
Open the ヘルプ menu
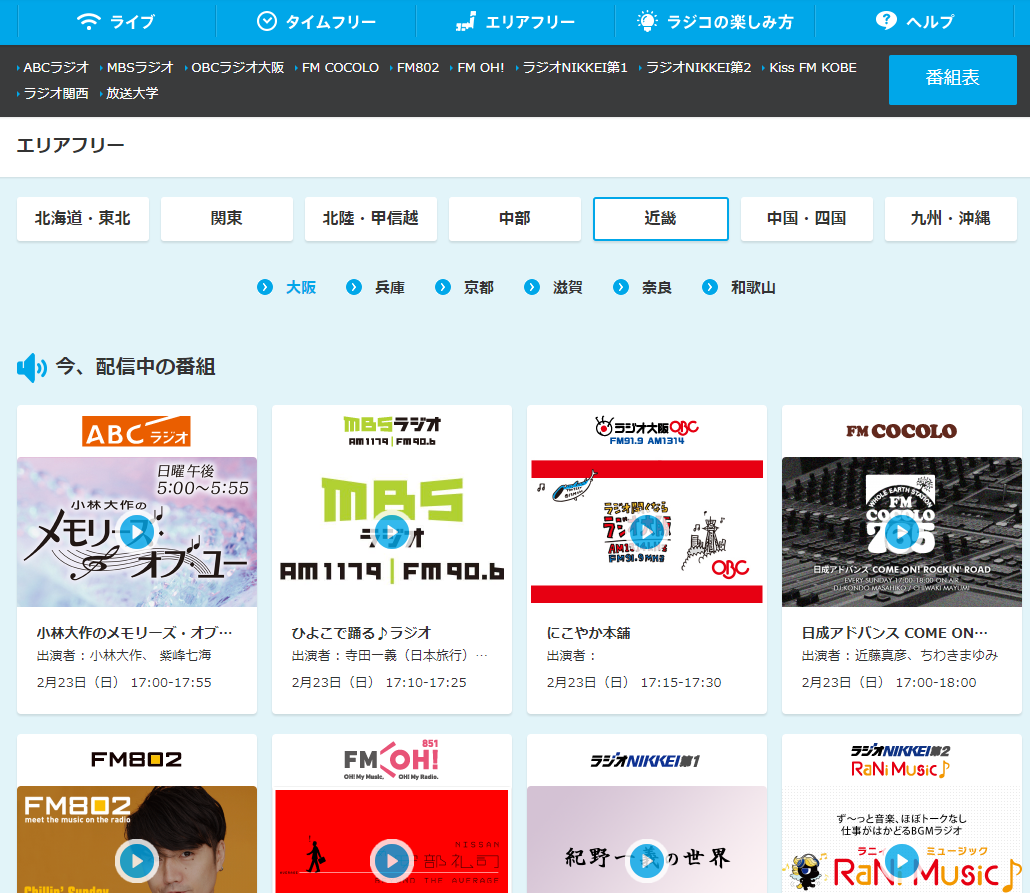click(914, 22)
